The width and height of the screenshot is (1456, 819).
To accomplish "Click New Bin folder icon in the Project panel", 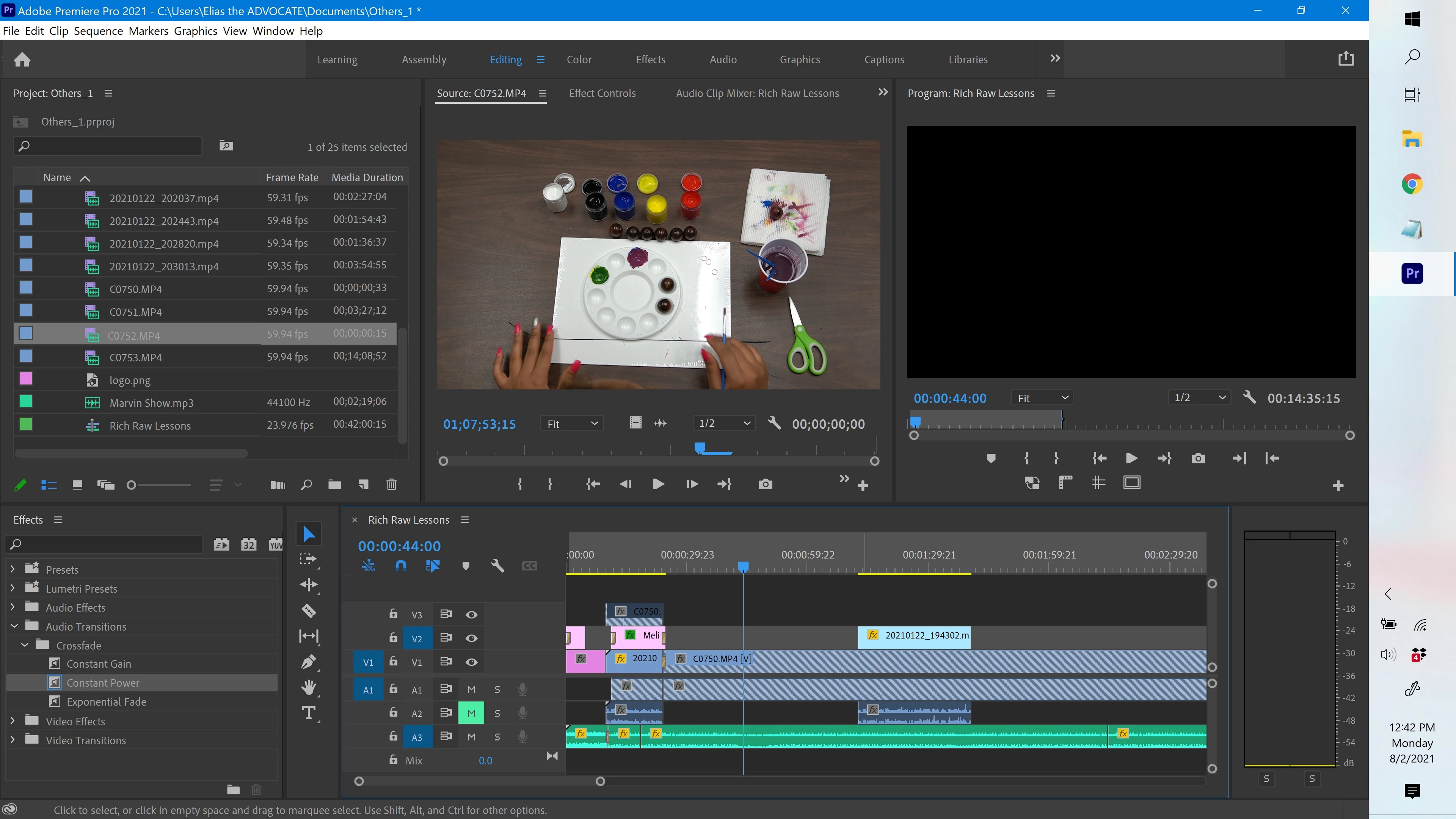I will click(x=334, y=485).
